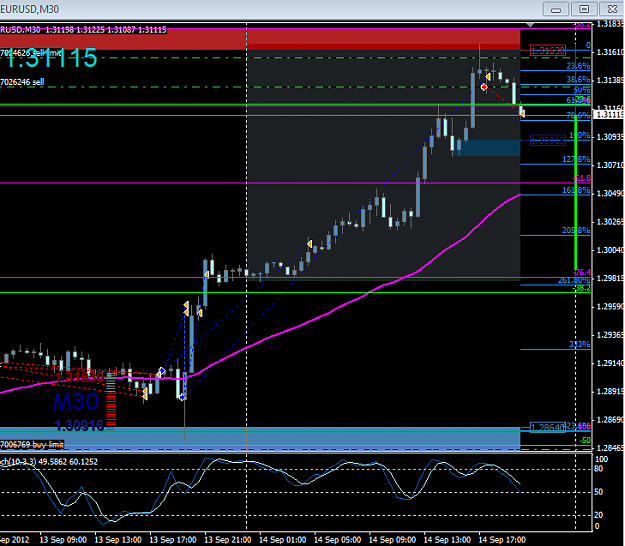This screenshot has width=625, height=546.
Task: Select the Fibonacci 161.8% level label
Action: pyautogui.click(x=576, y=190)
